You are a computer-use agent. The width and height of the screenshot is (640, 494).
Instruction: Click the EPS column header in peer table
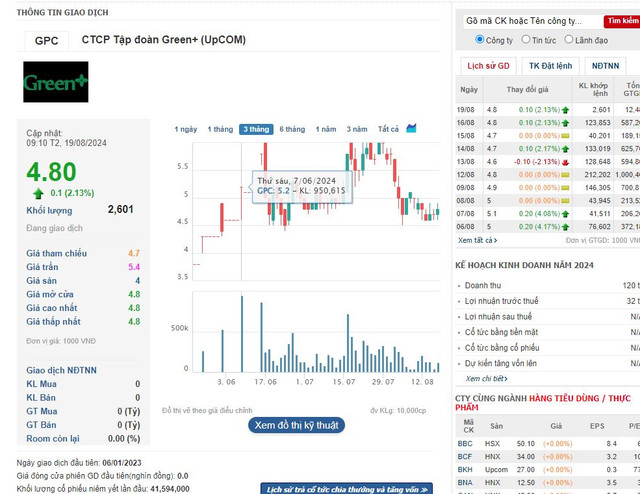point(597,426)
